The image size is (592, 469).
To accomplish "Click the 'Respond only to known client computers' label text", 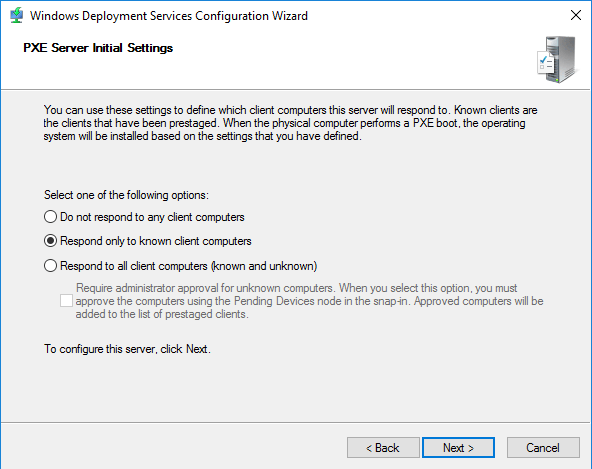I will [x=156, y=241].
